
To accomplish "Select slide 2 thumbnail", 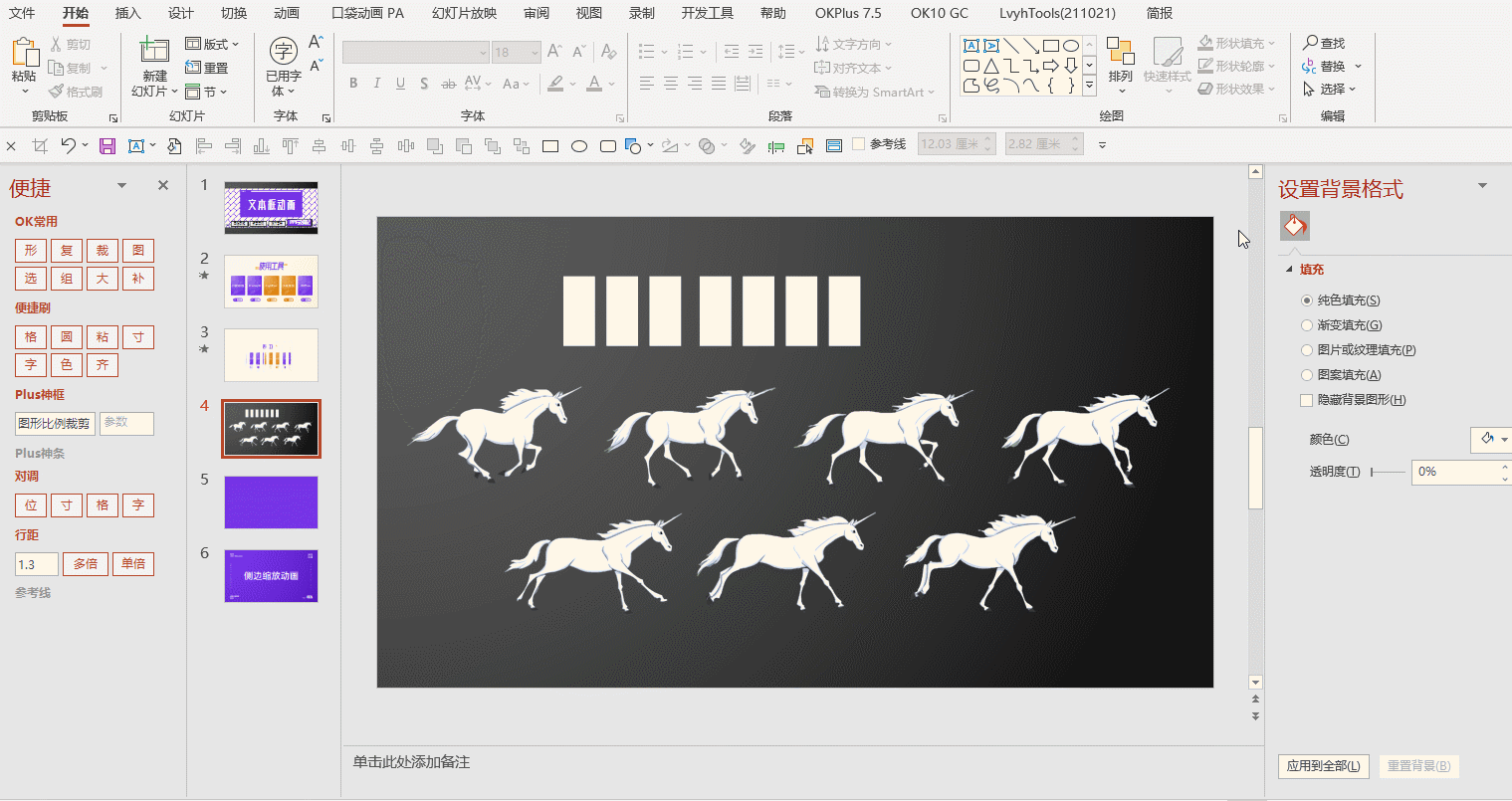I will click(x=271, y=282).
